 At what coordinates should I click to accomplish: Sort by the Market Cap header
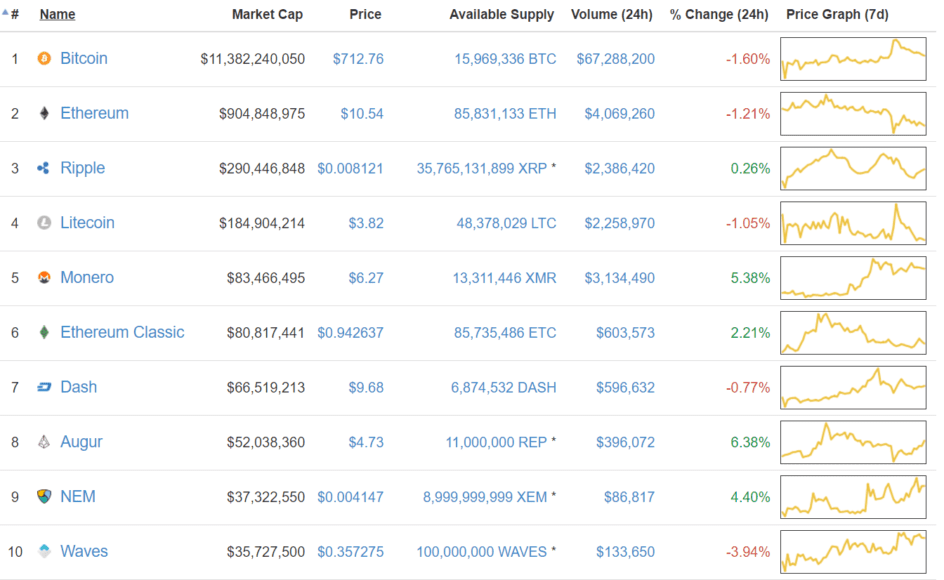(267, 14)
